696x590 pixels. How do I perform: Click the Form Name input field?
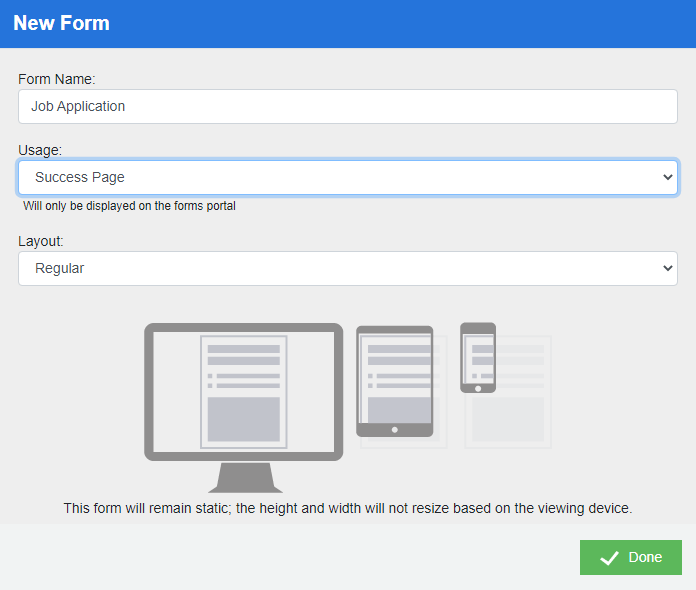coord(347,106)
